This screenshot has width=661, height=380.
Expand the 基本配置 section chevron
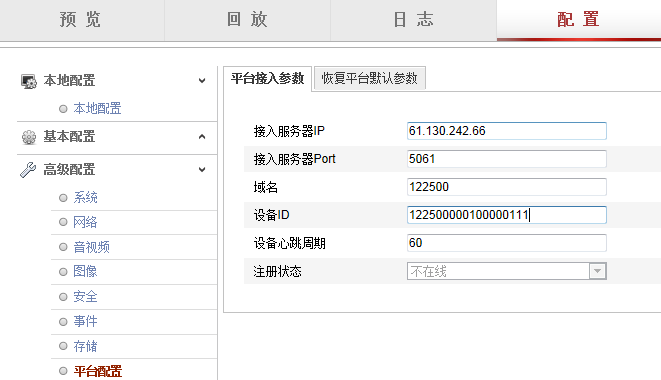tap(202, 137)
